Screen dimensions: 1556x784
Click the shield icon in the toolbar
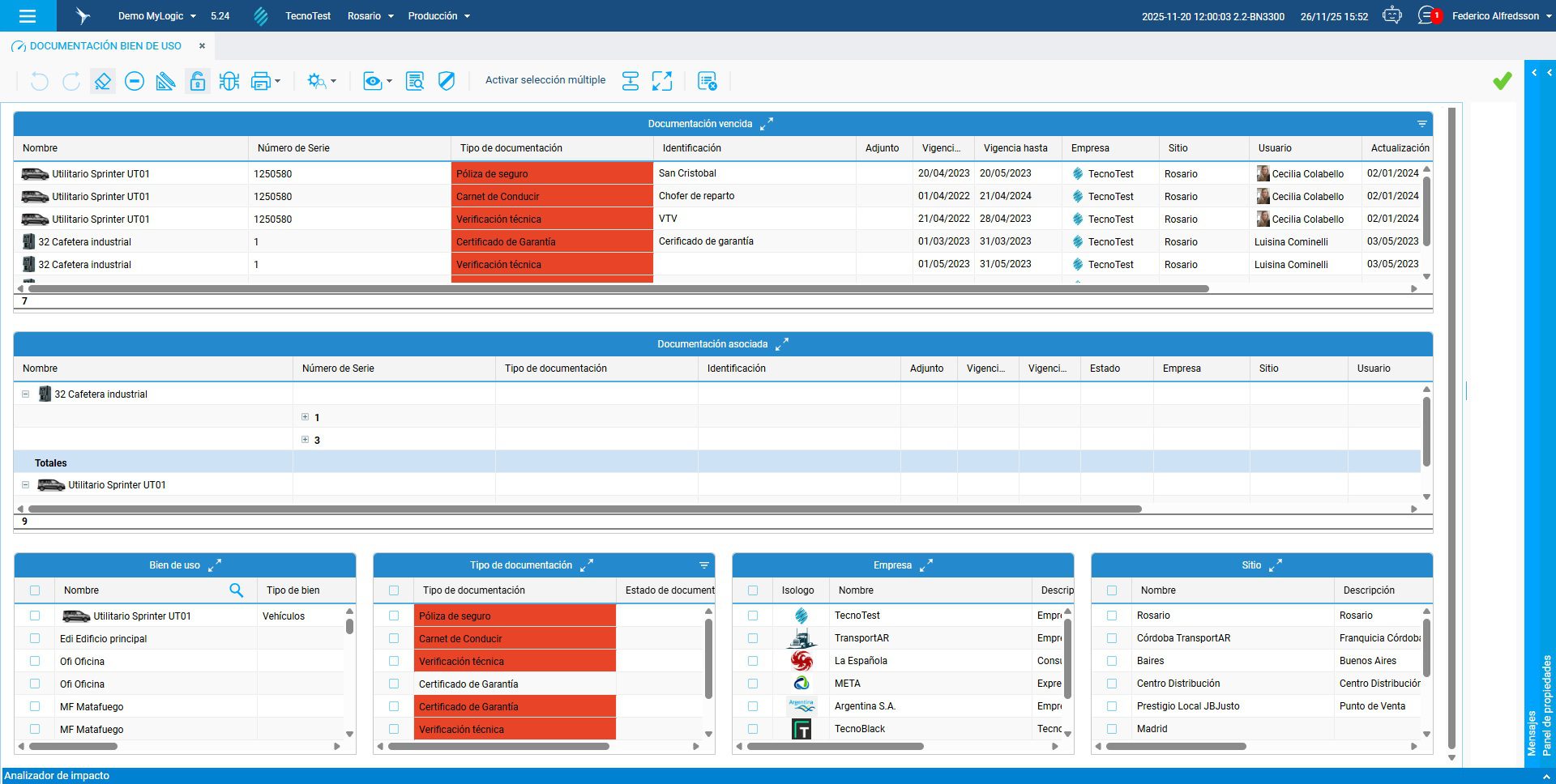(x=447, y=81)
